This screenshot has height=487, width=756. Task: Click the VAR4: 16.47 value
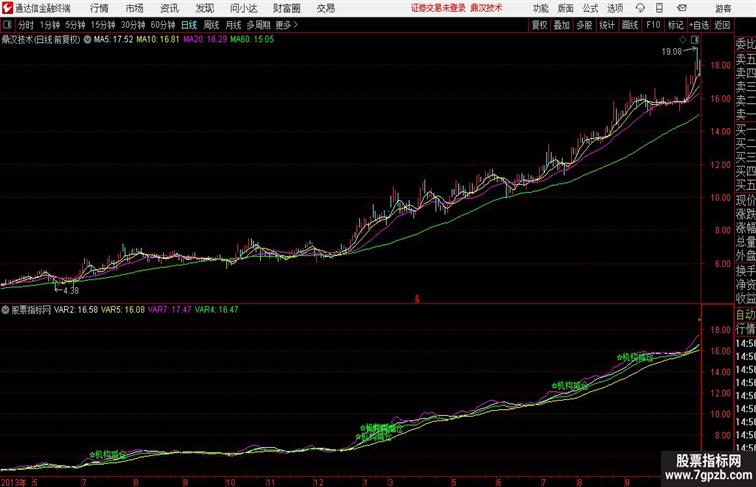tap(216, 310)
